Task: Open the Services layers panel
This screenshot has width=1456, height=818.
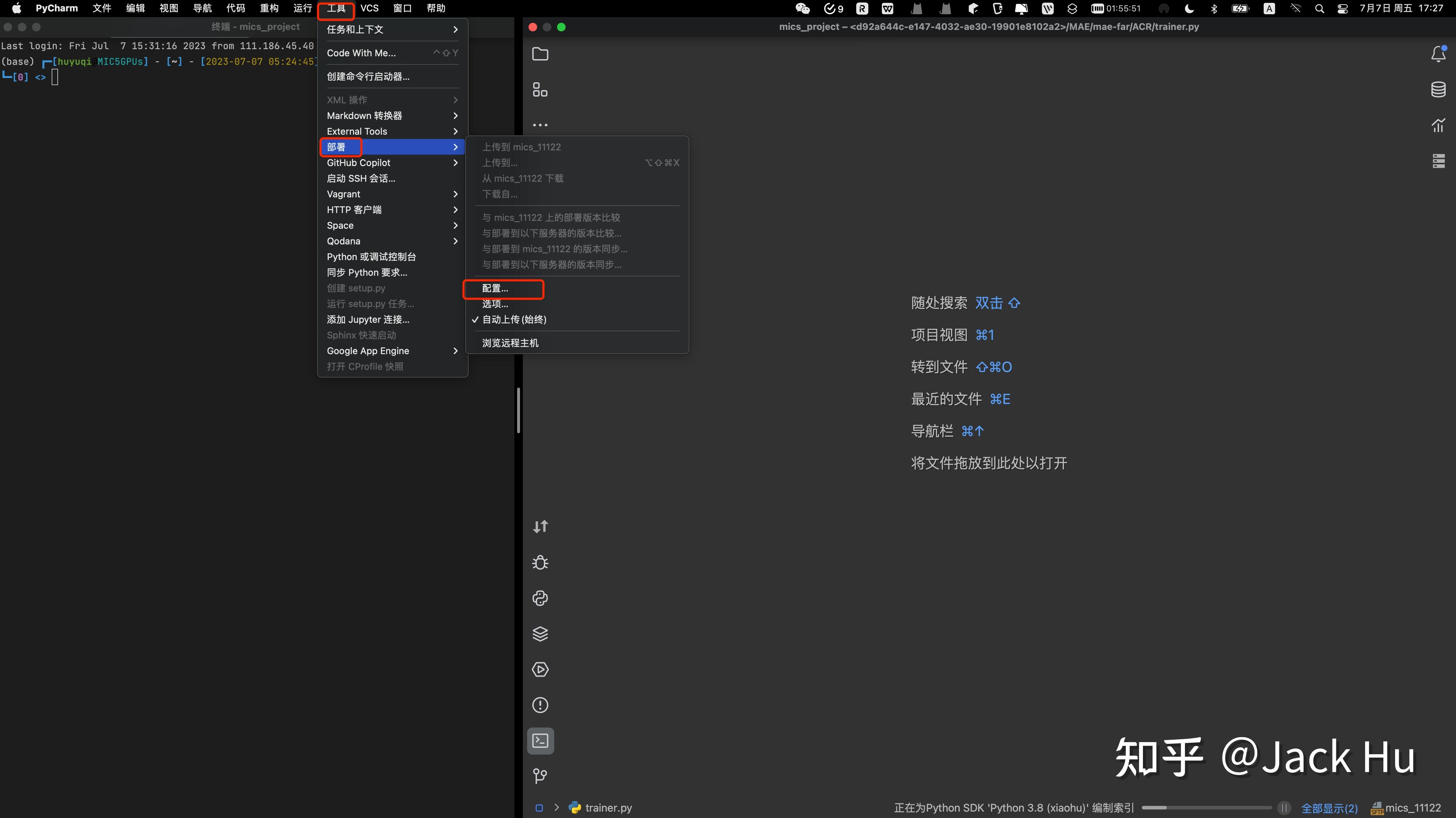Action: tap(540, 634)
